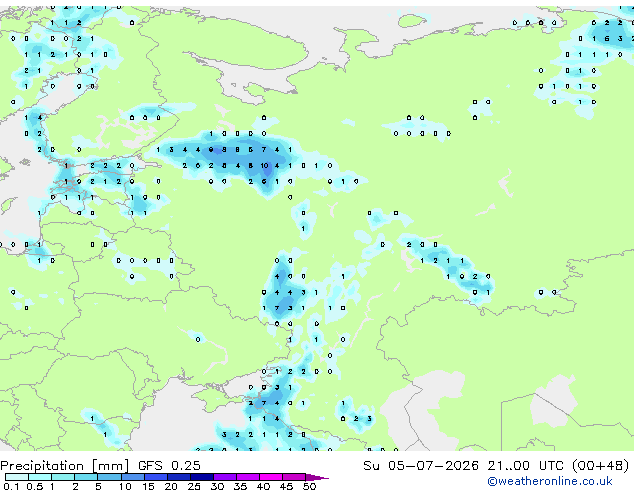
Task: Select the 35–40 mm legend color swatch
Action: tap(248, 477)
